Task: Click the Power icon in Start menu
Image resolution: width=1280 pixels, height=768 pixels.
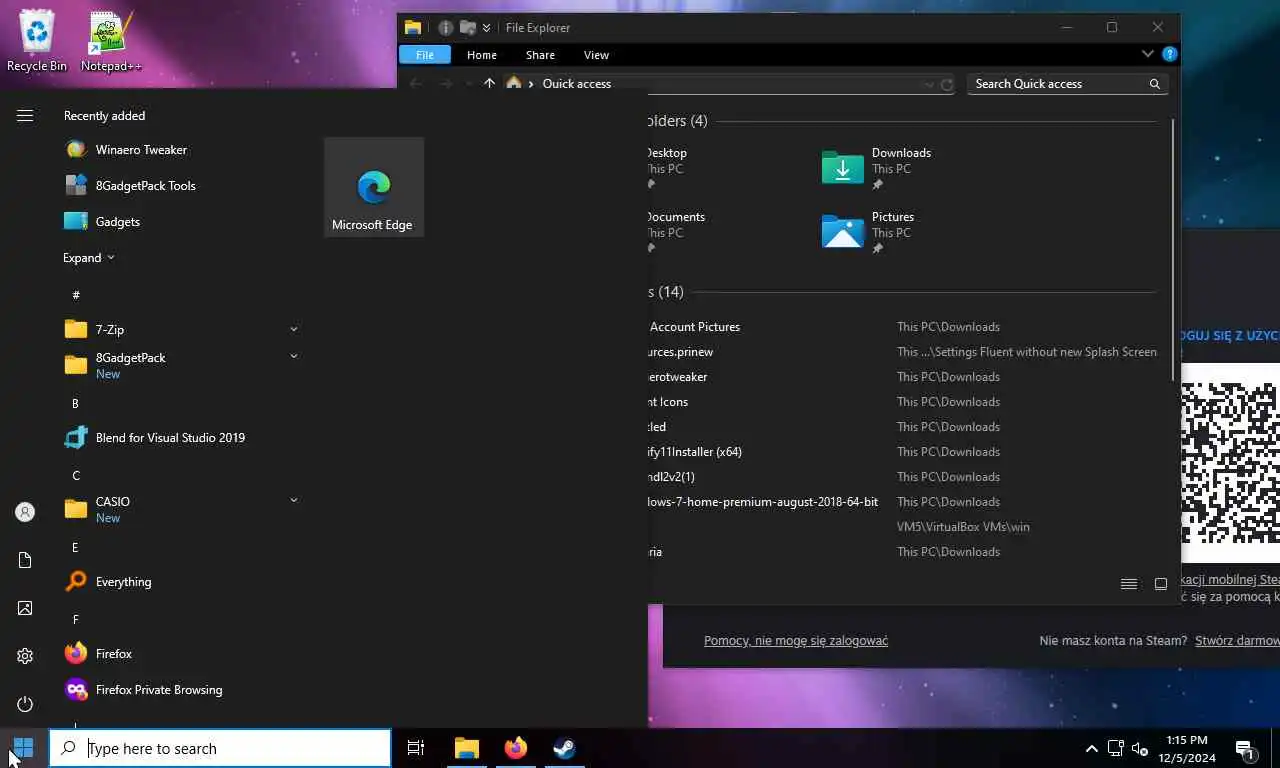Action: [25, 704]
